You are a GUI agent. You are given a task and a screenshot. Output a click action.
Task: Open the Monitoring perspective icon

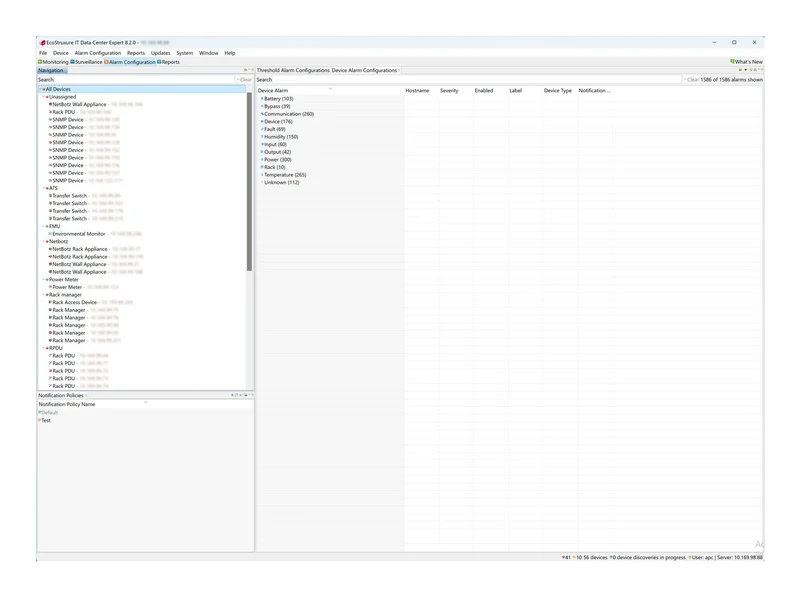(x=40, y=62)
